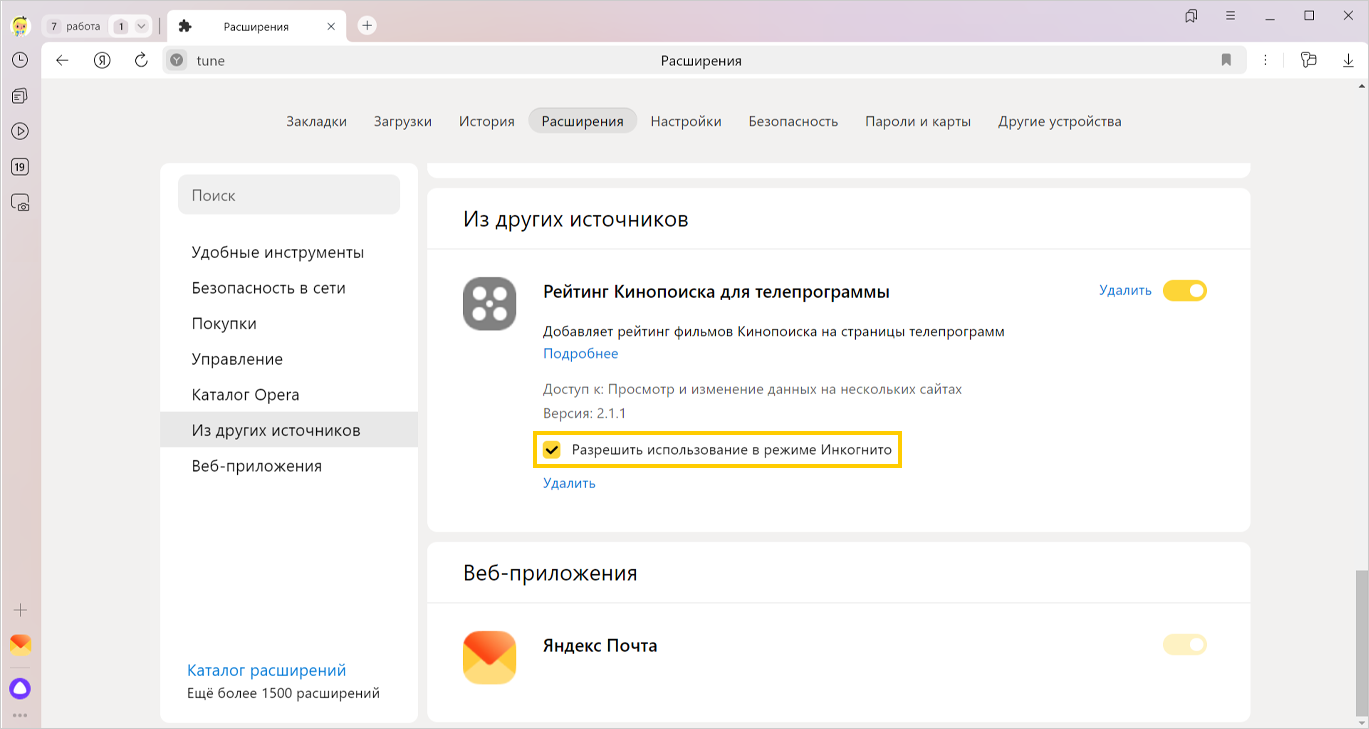1369x729 pixels.
Task: Bookmark this page icon in address bar
Action: pos(1226,60)
